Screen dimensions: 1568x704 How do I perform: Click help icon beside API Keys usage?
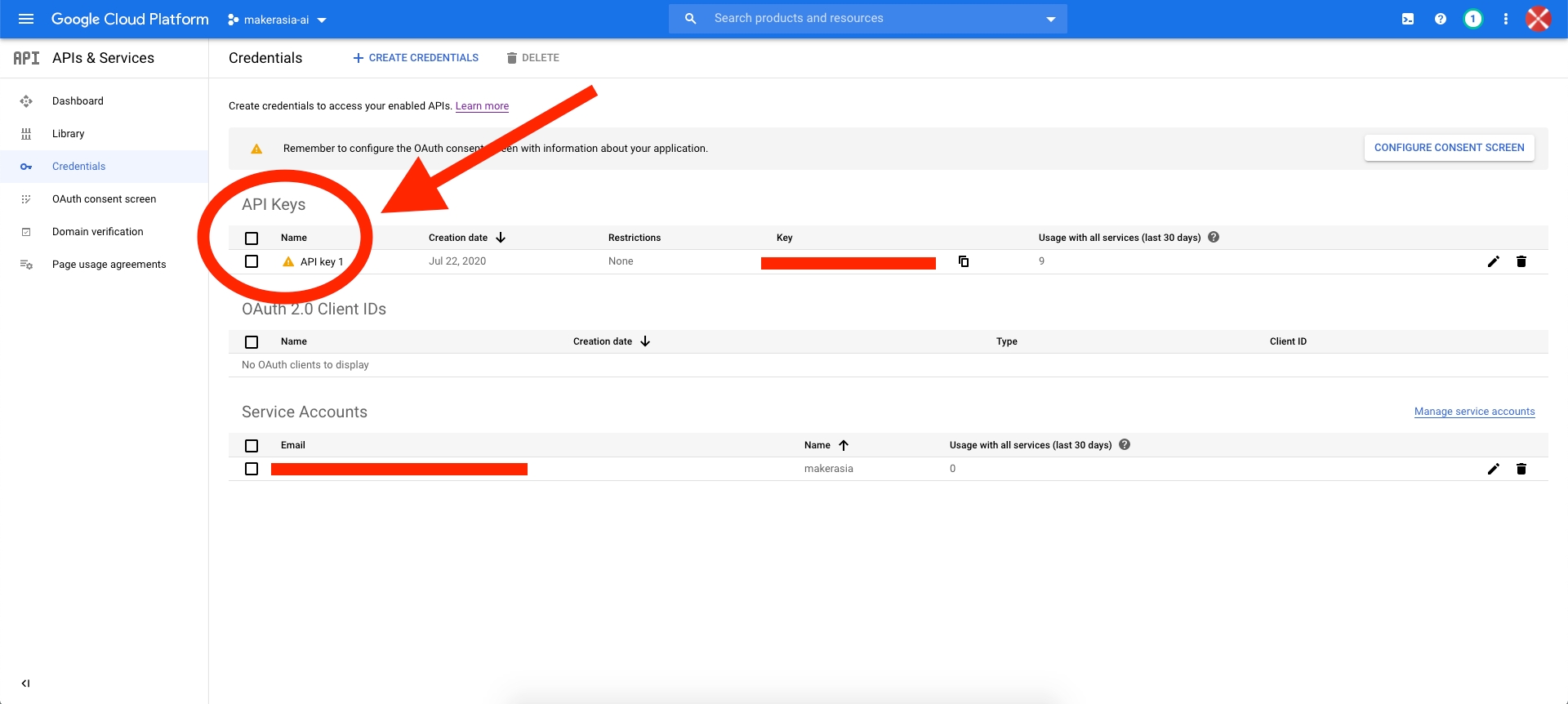click(x=1214, y=238)
